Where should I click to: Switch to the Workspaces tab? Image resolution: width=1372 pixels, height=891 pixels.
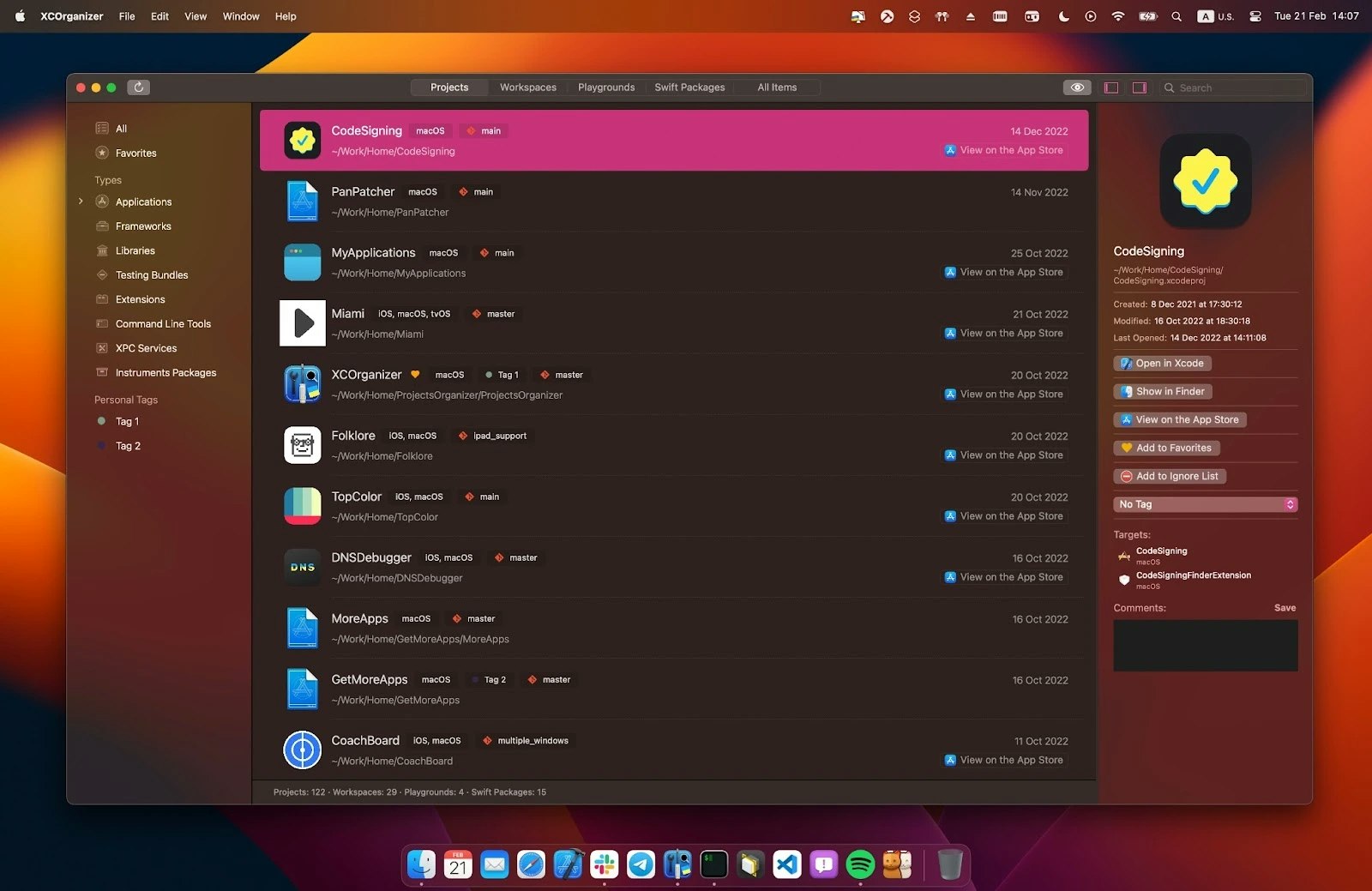(x=528, y=87)
